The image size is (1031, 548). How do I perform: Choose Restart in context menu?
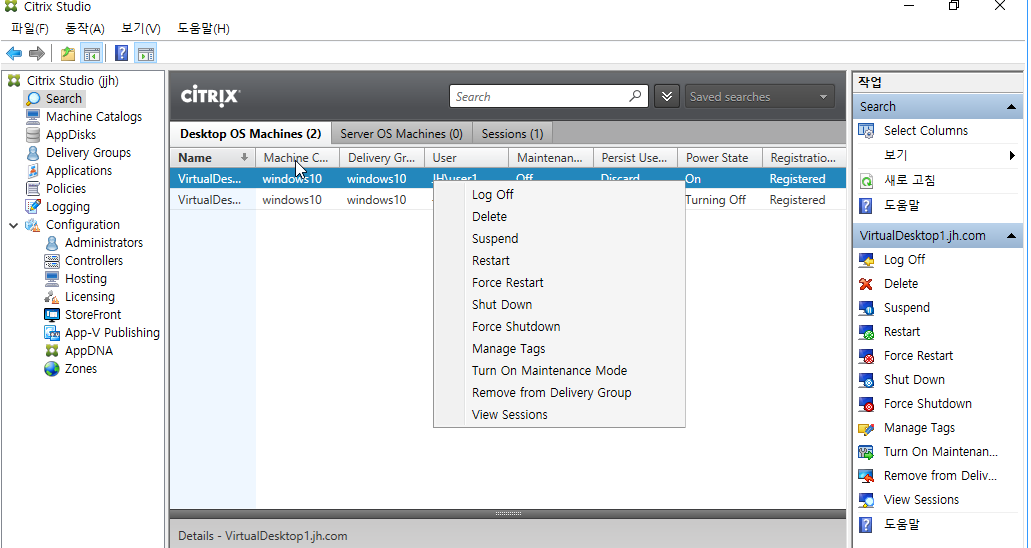[x=559, y=261]
